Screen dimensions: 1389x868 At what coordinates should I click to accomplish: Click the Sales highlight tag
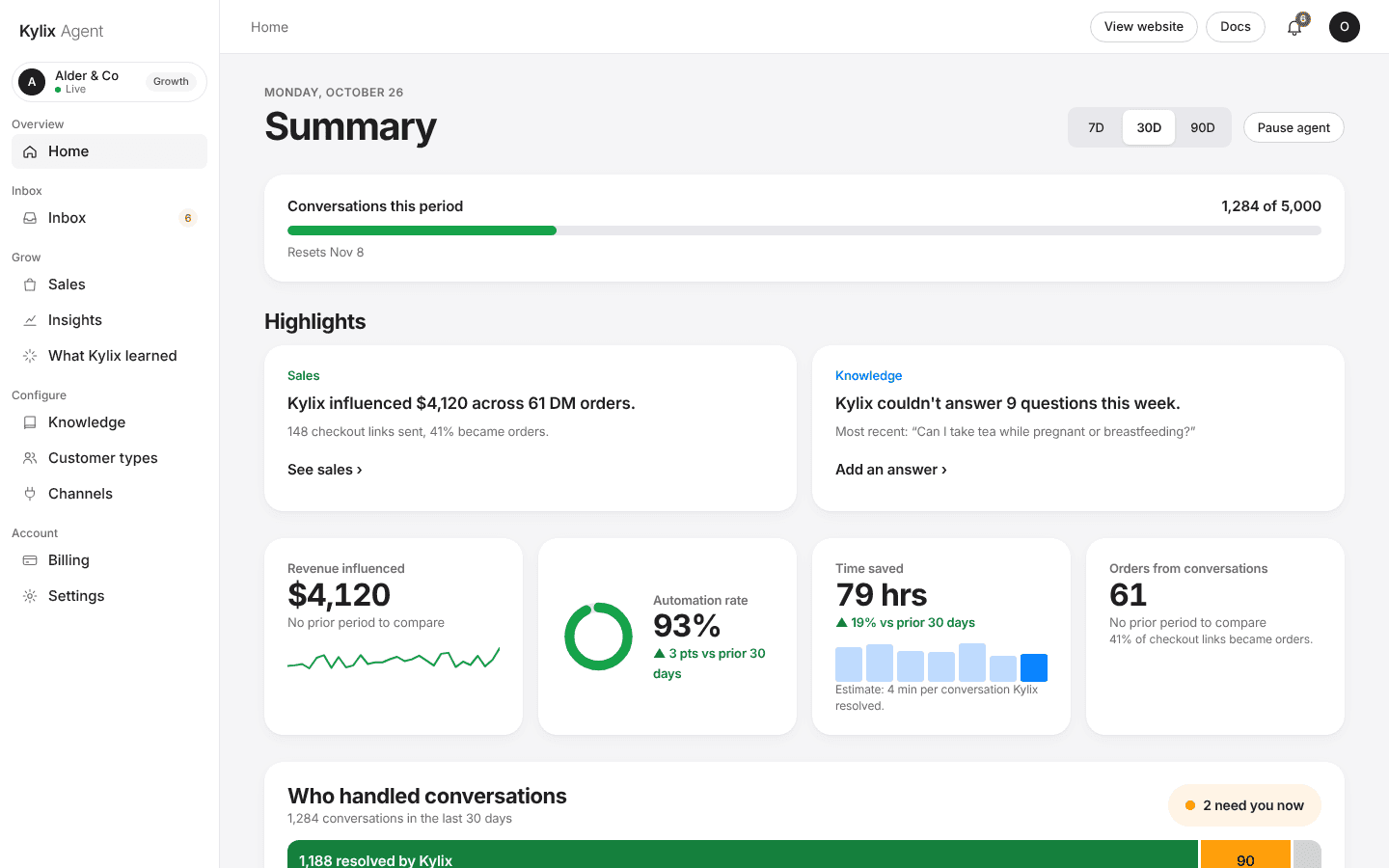coord(303,376)
